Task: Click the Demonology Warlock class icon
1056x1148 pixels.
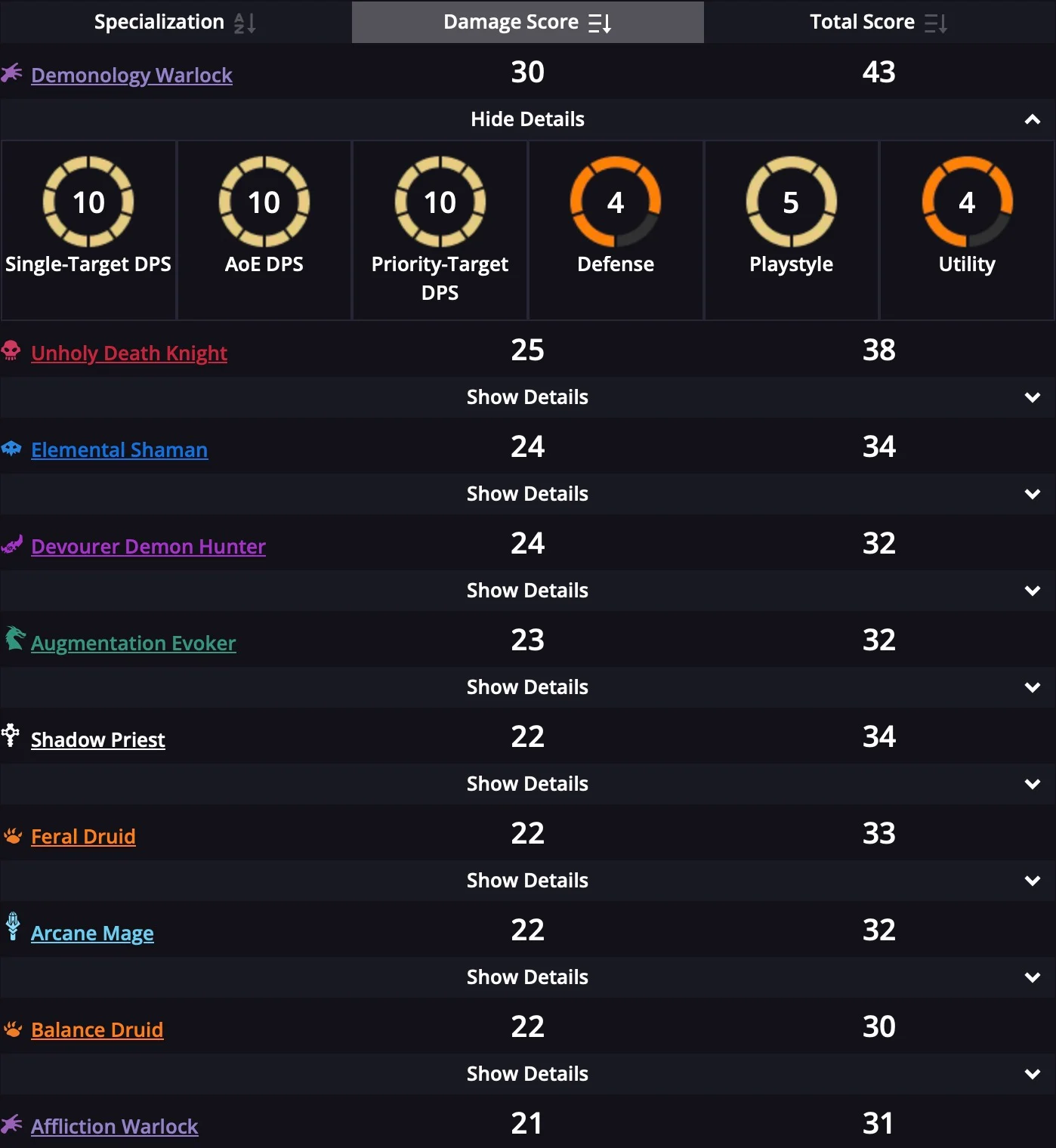Action: click(x=11, y=73)
